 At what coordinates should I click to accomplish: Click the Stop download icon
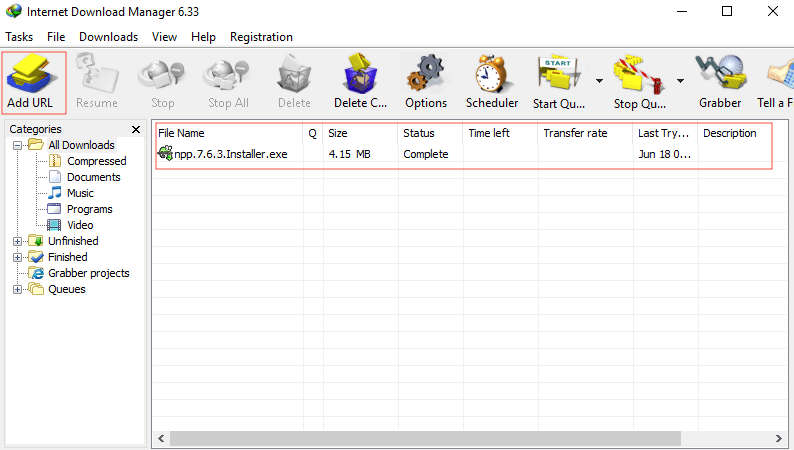pyautogui.click(x=162, y=75)
